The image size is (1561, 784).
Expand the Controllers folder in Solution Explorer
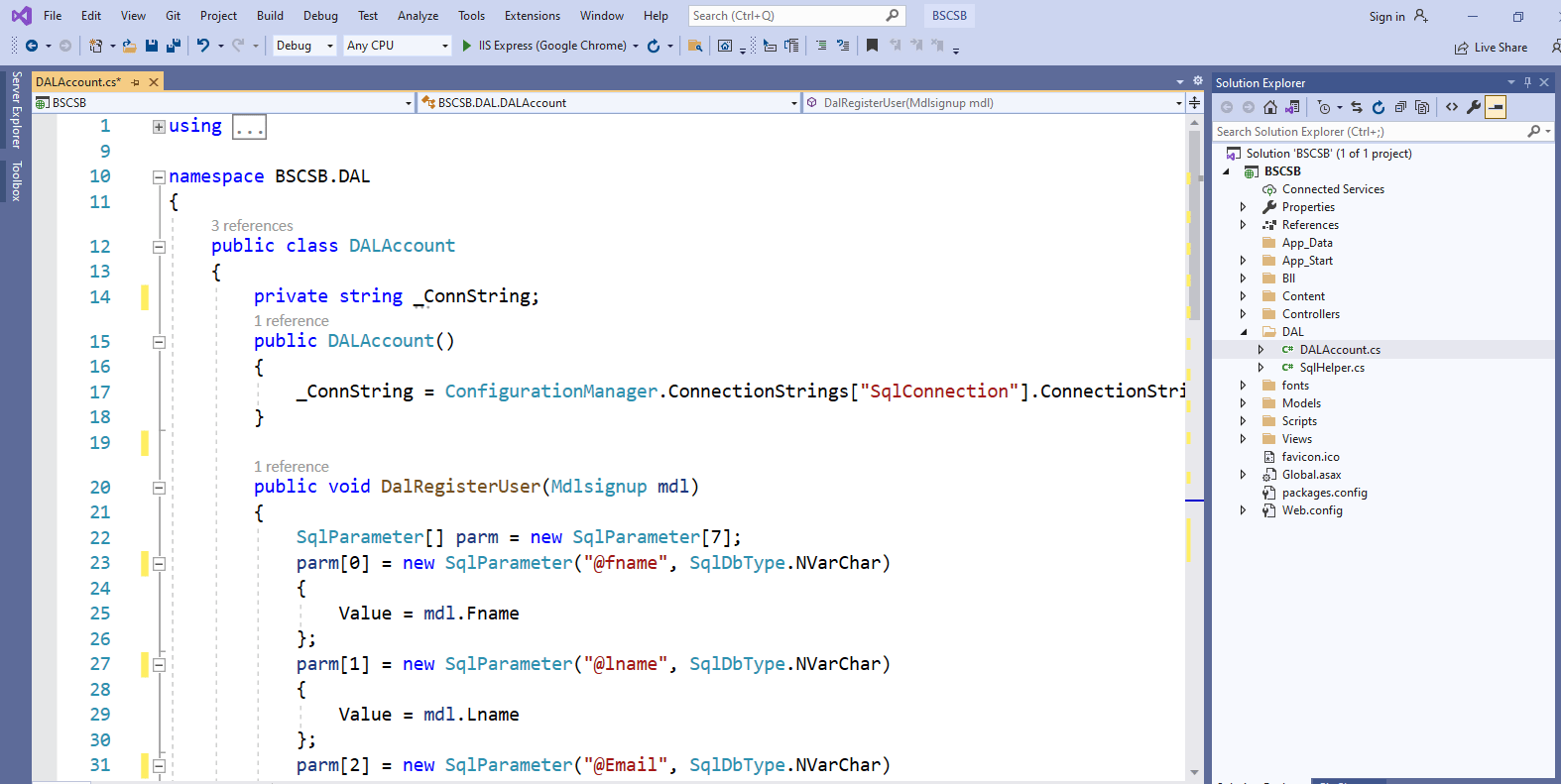click(1244, 314)
